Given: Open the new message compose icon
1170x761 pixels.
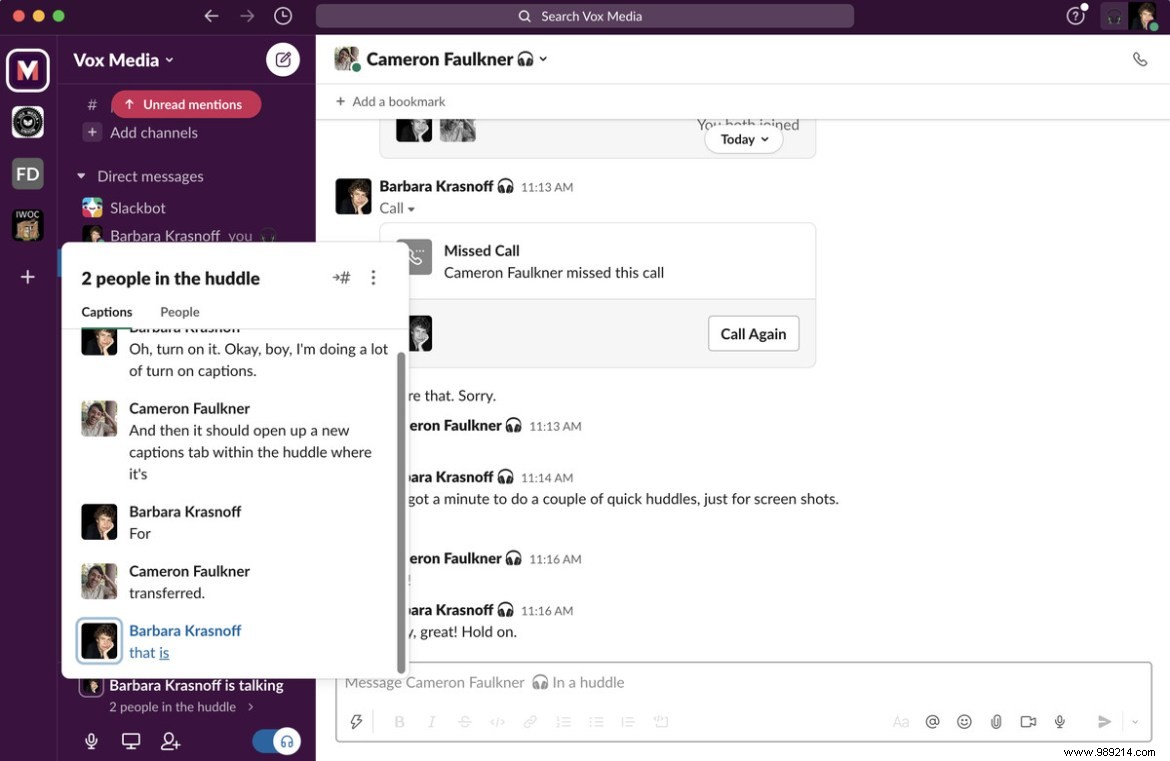Looking at the screenshot, I should pyautogui.click(x=282, y=59).
